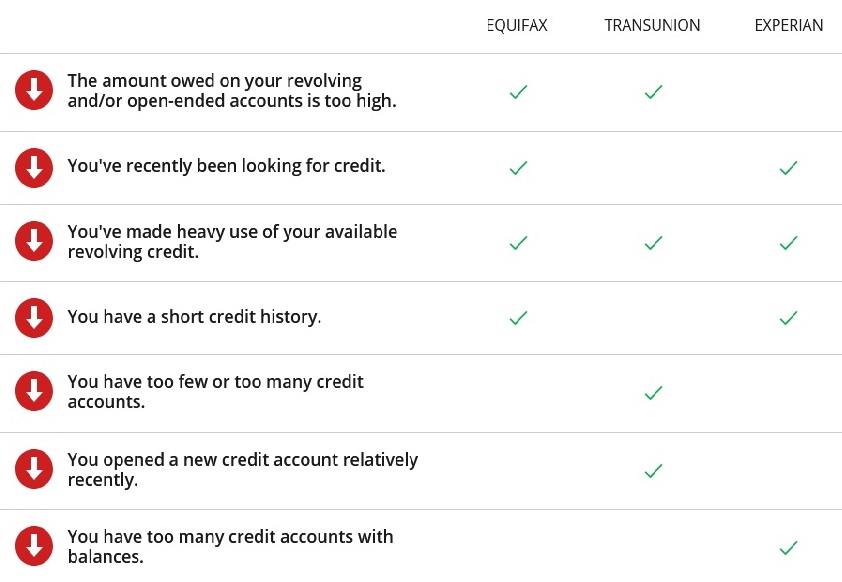Select the EXPERIAN column header
This screenshot has height=582, width=842.
[789, 26]
